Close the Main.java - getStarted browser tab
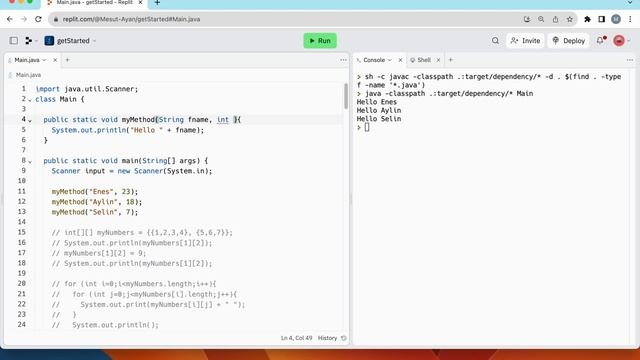The image size is (640, 360). [x=140, y=2]
